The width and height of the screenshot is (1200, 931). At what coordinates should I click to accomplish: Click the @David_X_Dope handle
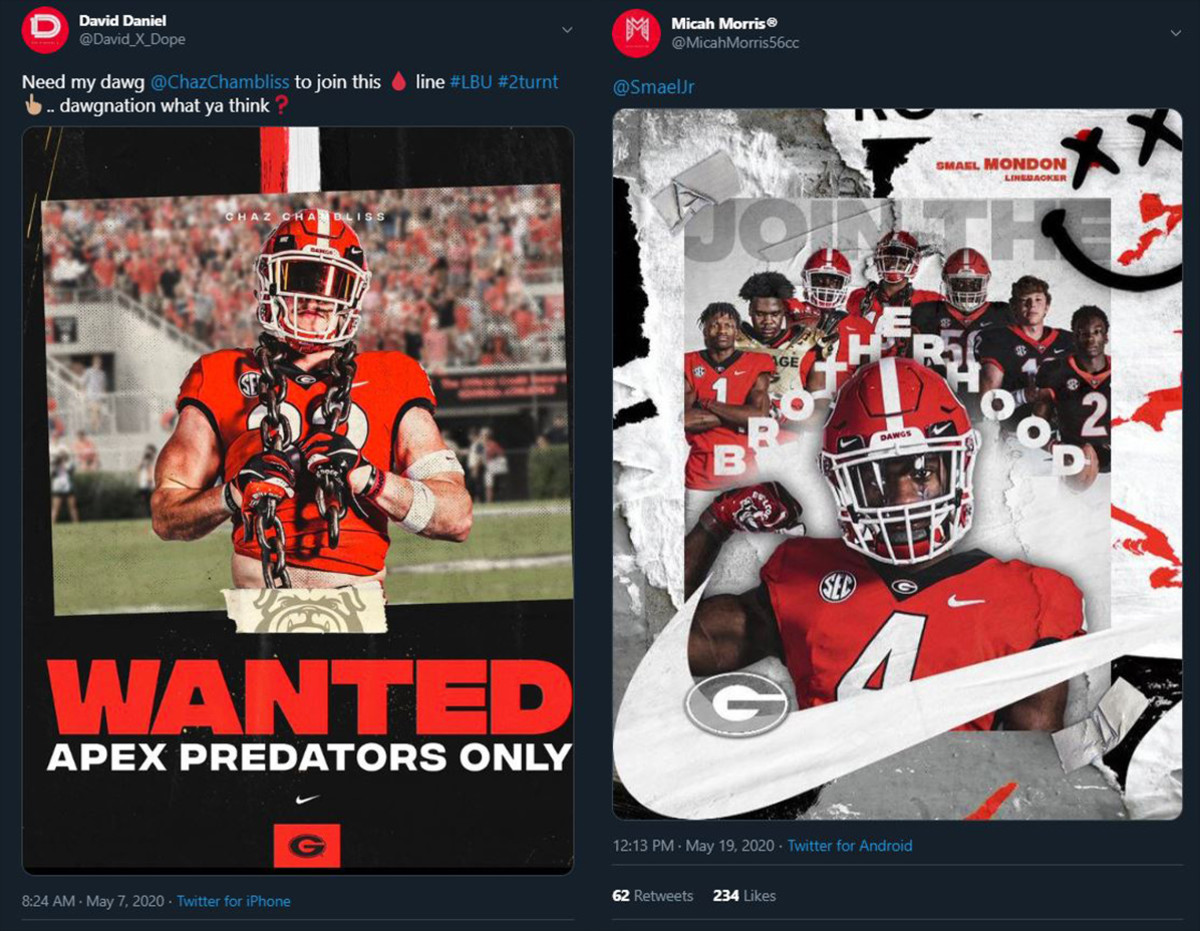[132, 39]
